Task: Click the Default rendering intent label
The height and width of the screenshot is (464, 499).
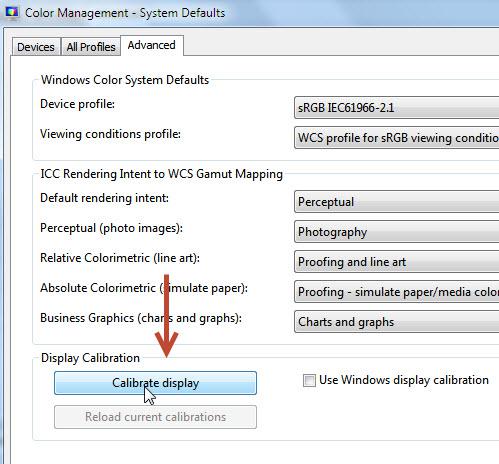Action: 104,198
